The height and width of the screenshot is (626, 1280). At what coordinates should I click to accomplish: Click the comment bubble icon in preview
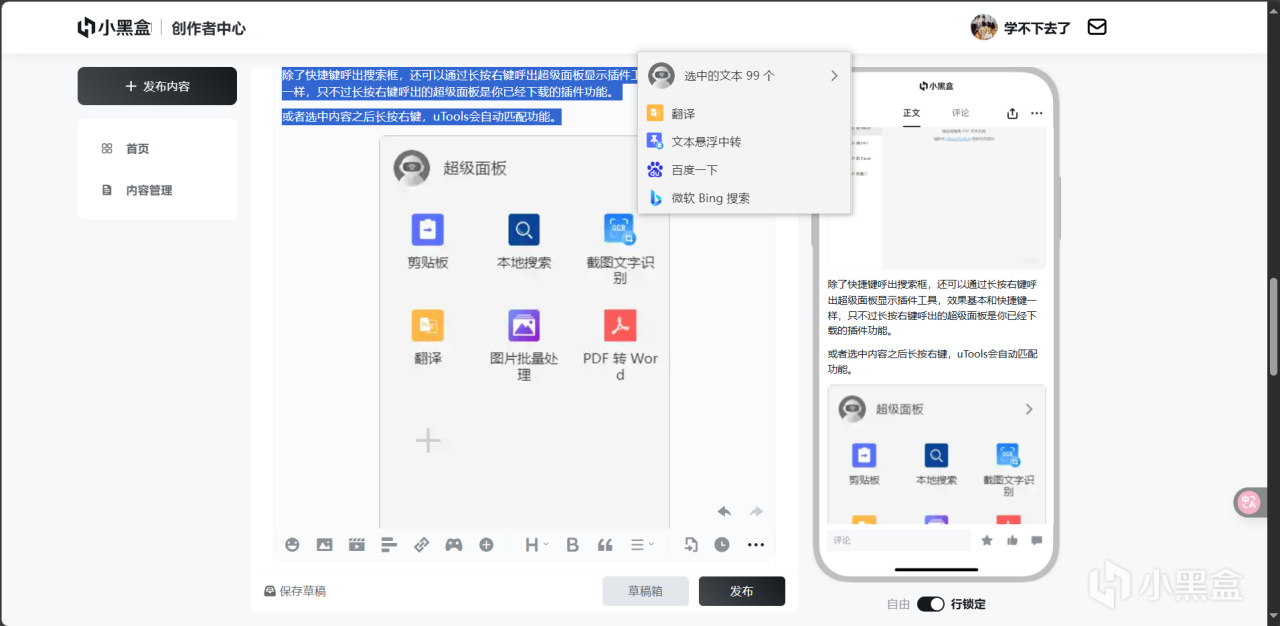tap(1037, 540)
